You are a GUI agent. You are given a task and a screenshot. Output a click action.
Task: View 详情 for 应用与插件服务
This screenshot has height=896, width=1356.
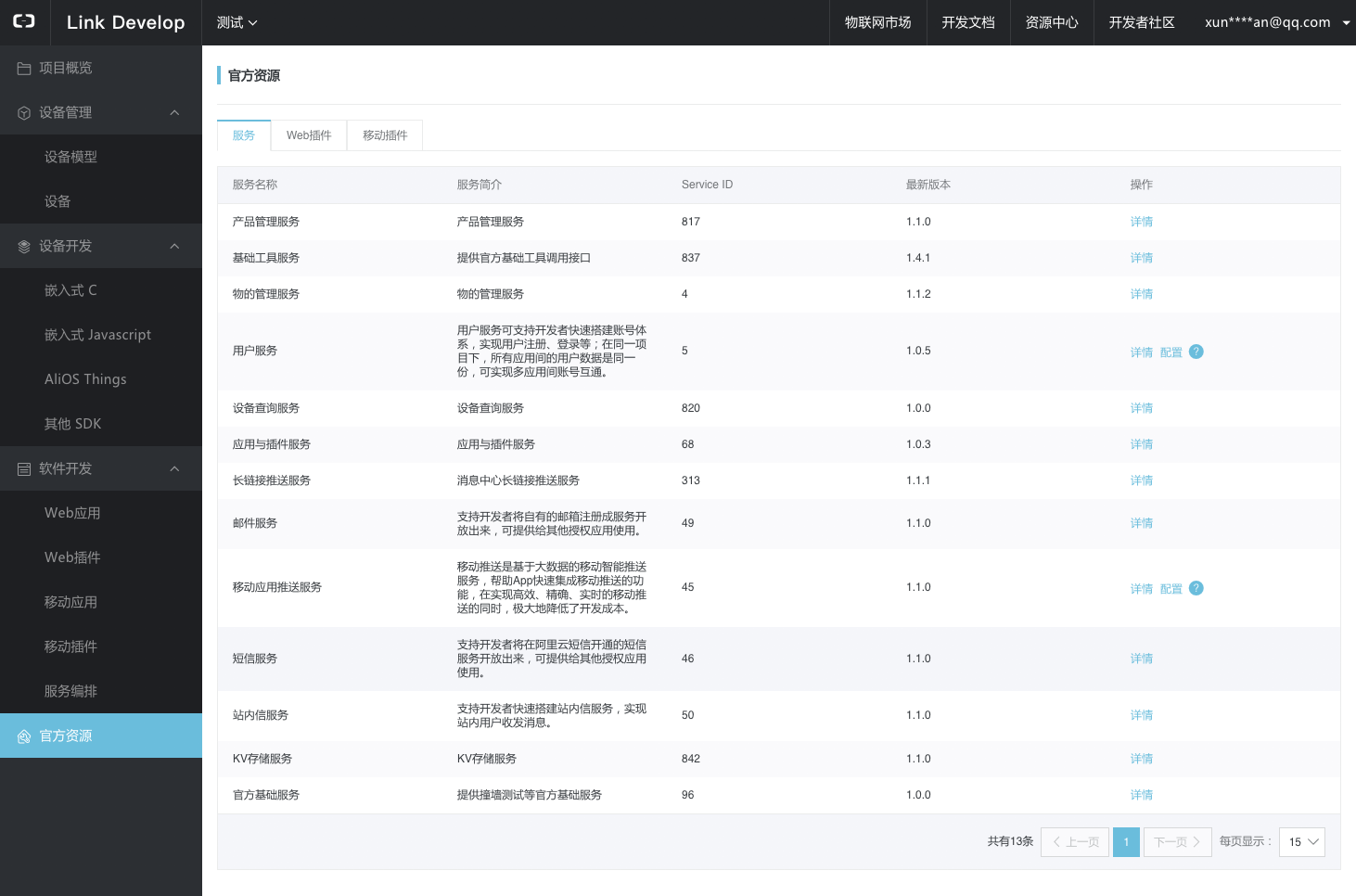(x=1142, y=445)
